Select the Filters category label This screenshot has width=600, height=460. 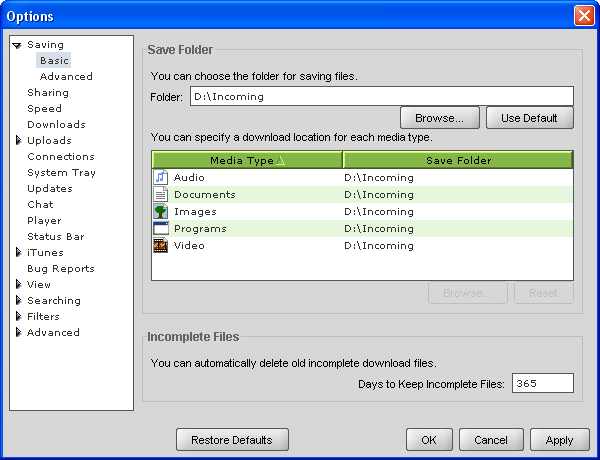pyautogui.click(x=43, y=316)
